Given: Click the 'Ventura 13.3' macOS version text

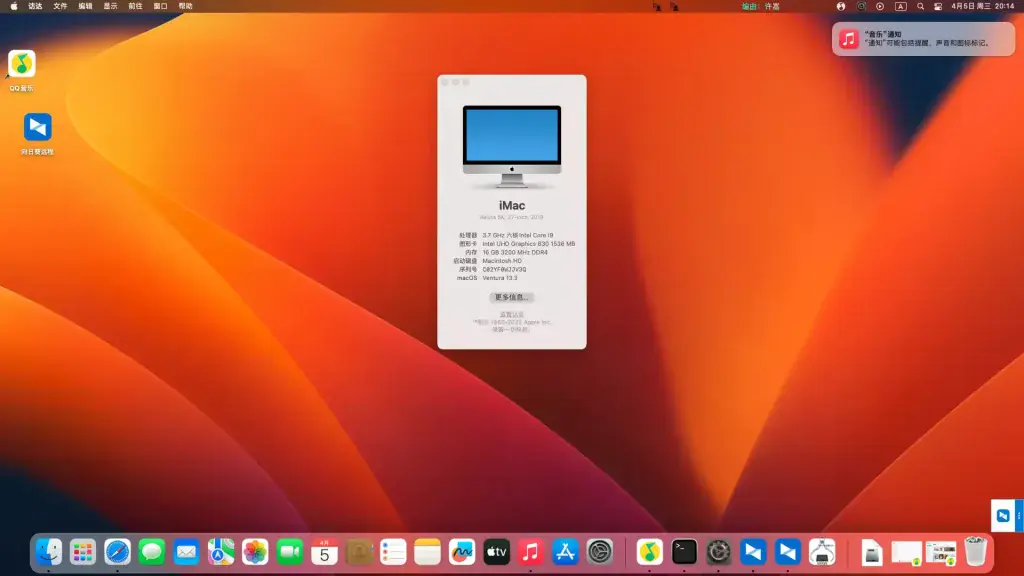Looking at the screenshot, I should point(500,278).
